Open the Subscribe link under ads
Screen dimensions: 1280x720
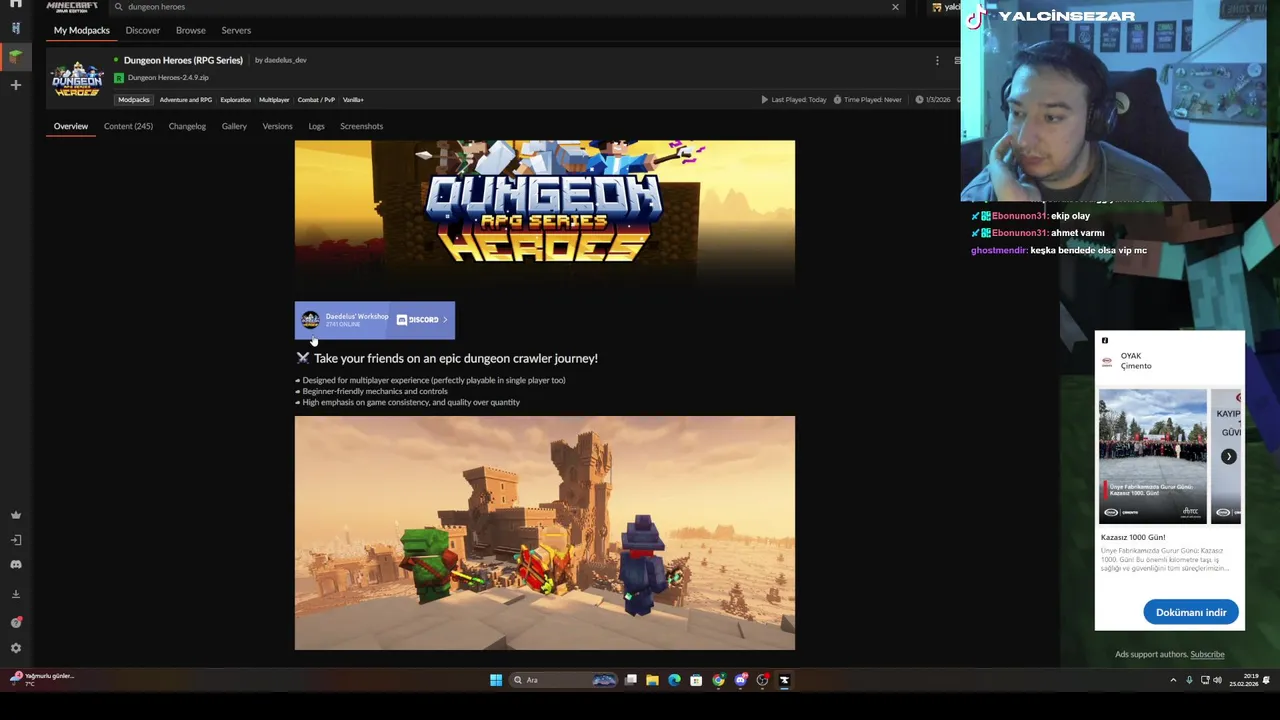point(1207,654)
